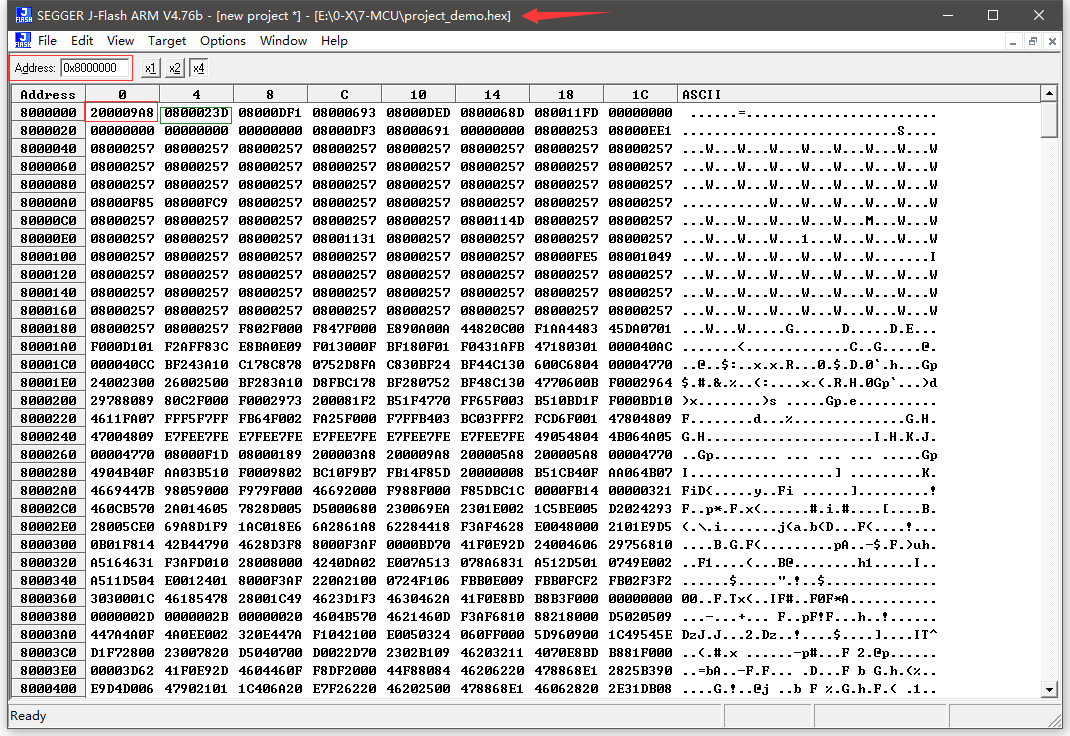
Task: Click address row 8000340
Action: (x=48, y=580)
